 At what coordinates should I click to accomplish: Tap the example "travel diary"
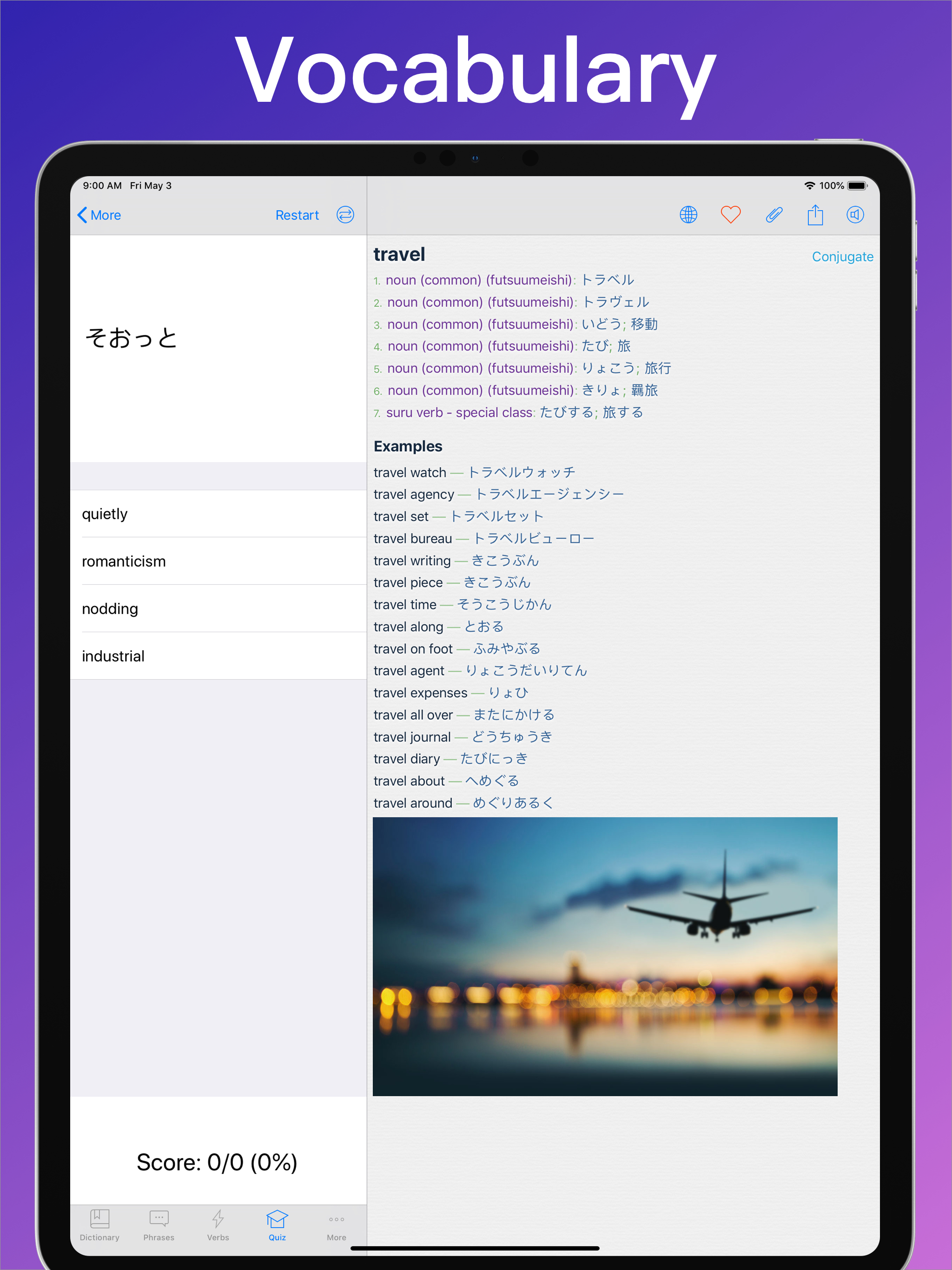(x=407, y=759)
